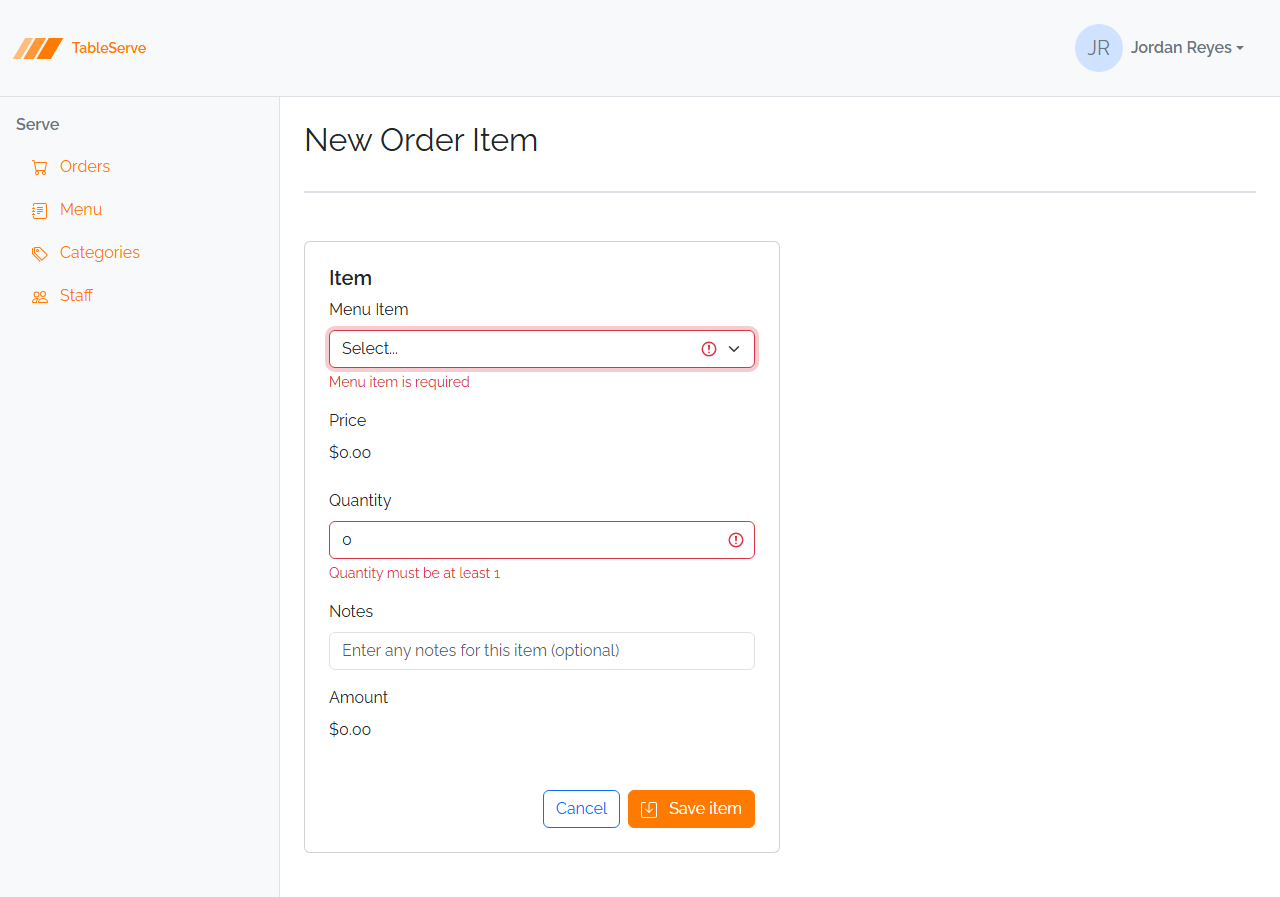Click into the Notes input field
This screenshot has height=897, width=1280.
(542, 651)
